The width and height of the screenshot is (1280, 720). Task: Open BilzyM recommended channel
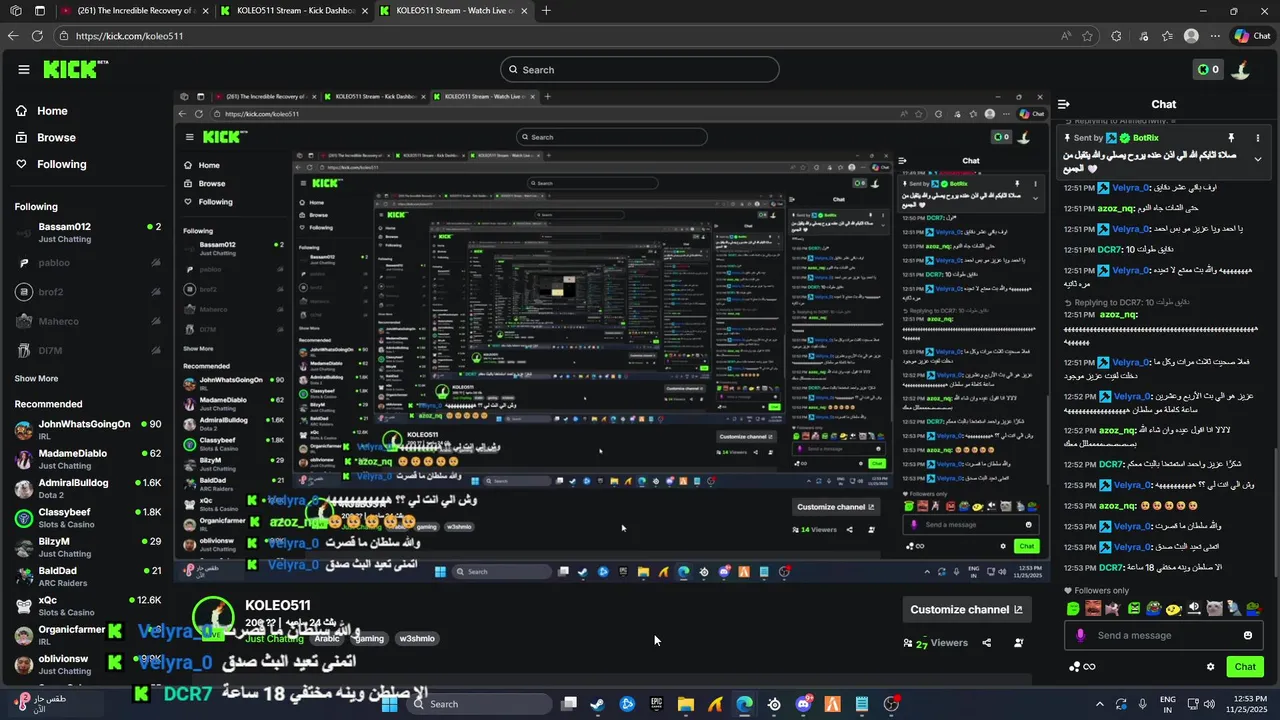(87, 548)
